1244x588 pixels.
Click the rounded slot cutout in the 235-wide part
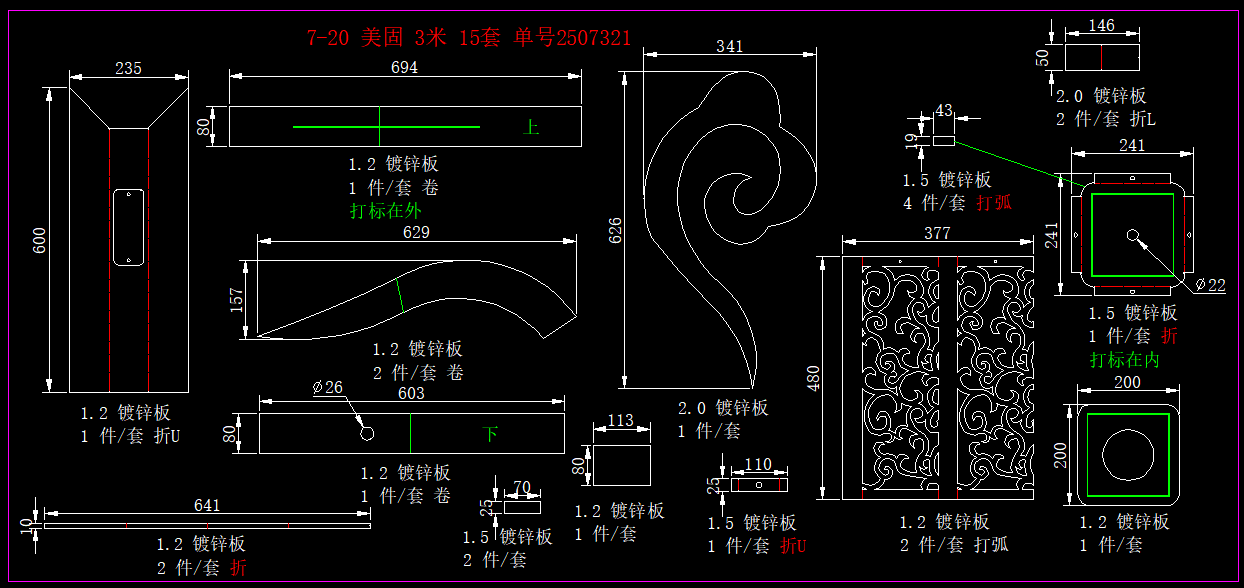pos(128,227)
